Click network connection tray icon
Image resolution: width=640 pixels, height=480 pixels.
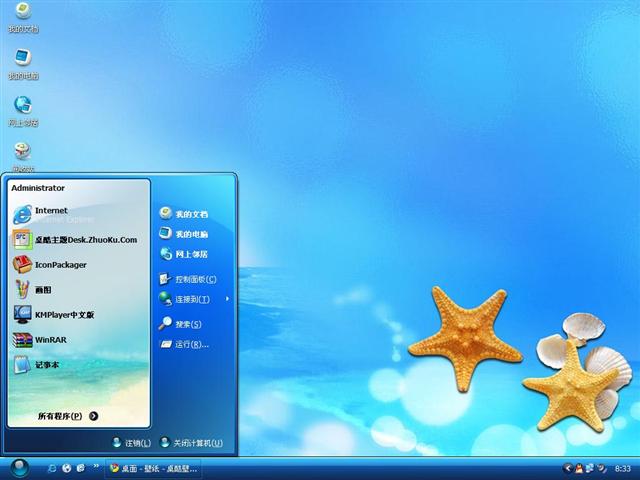click(590, 468)
